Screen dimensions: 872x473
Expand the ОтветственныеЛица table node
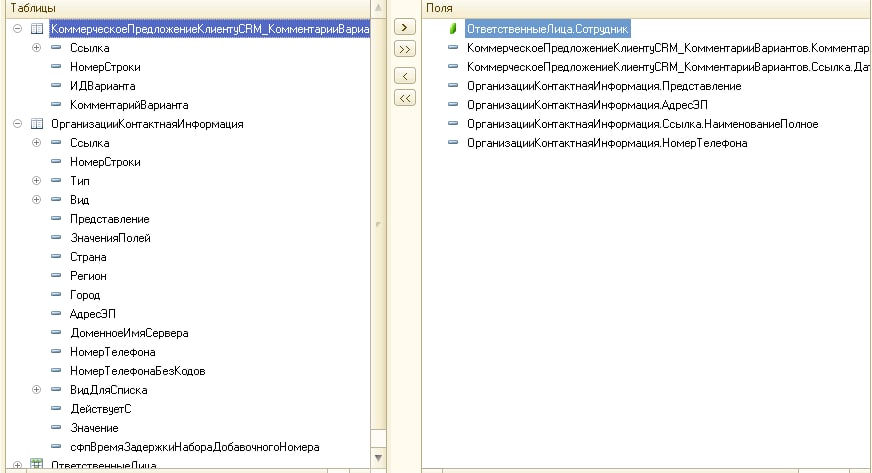17,465
